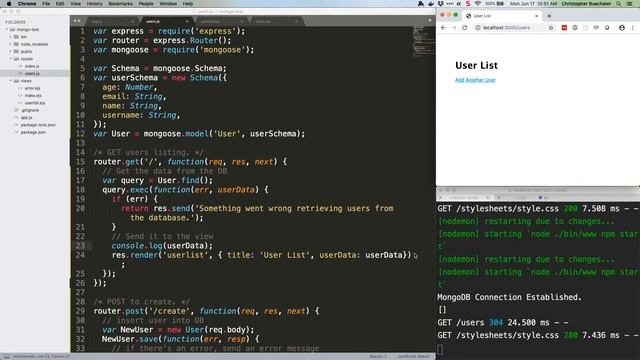Screen dimensions: 640x360
Task: Click the browser Forward button
Action: 454,28
